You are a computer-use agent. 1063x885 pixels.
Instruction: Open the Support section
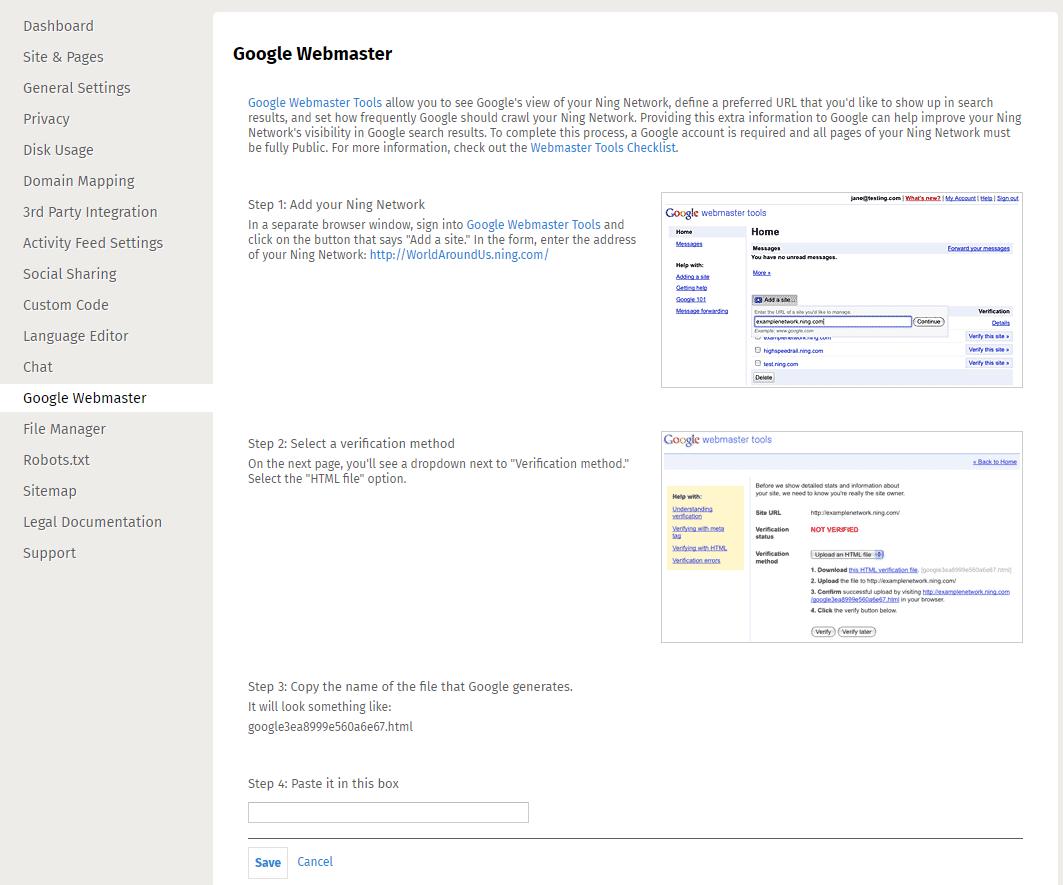click(x=49, y=553)
